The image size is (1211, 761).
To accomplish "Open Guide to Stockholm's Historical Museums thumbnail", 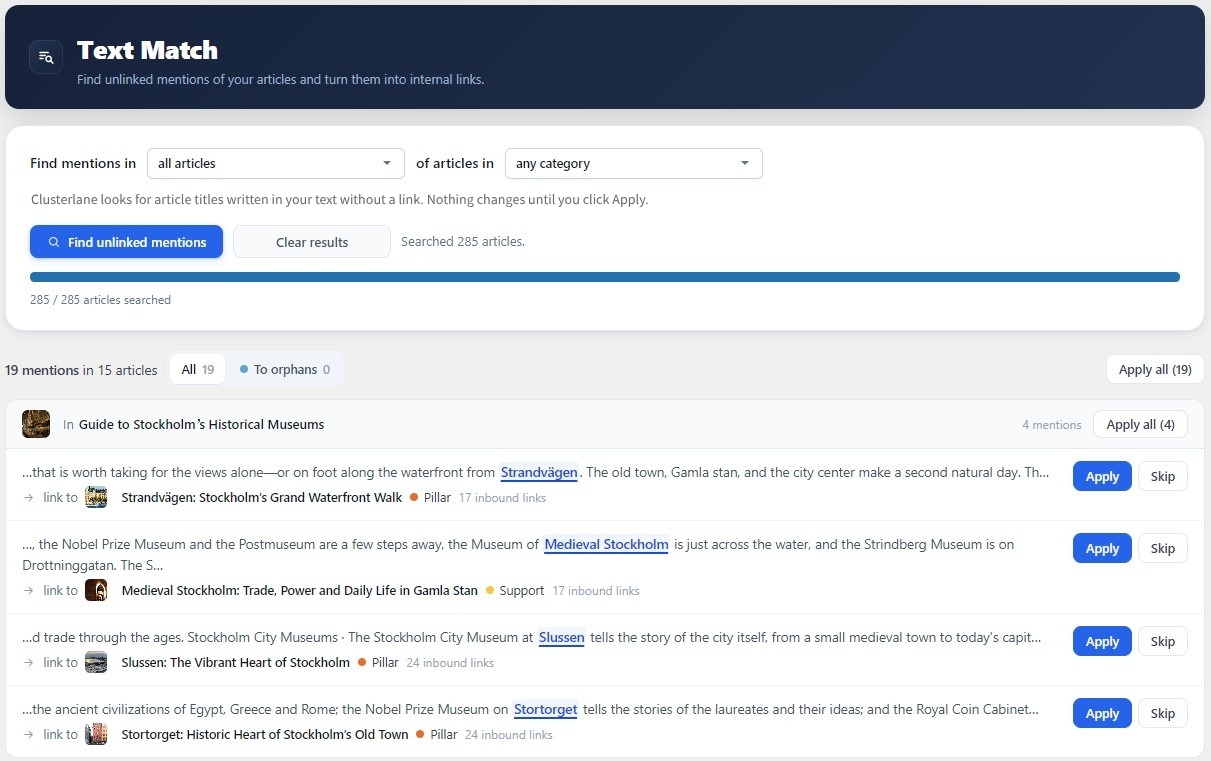I will (36, 424).
